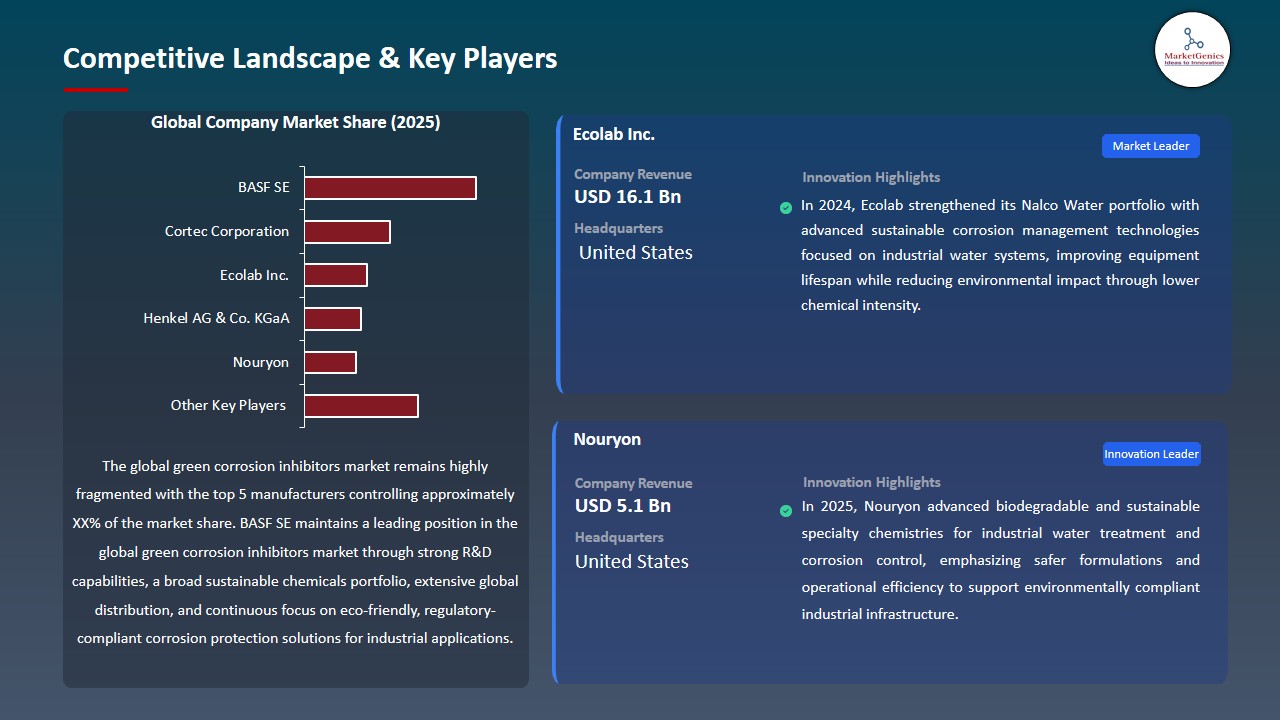The height and width of the screenshot is (720, 1280).
Task: Click the "BASF SE" chart axis label
Action: click(x=264, y=187)
